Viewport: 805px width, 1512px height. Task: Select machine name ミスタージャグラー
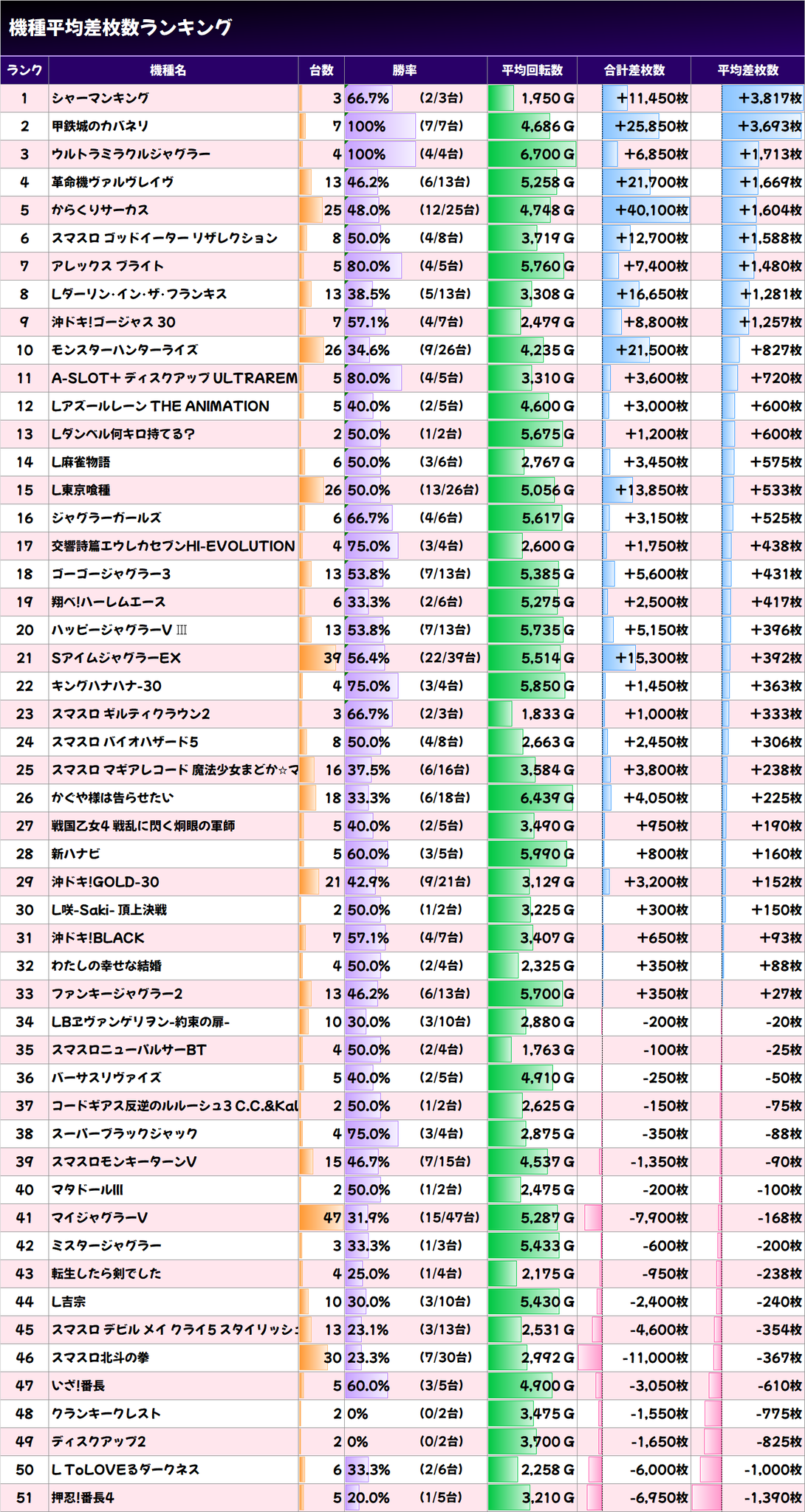106,1246
